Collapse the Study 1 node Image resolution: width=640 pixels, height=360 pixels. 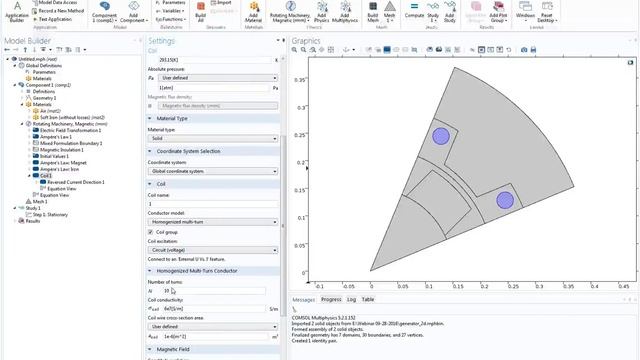point(15,208)
